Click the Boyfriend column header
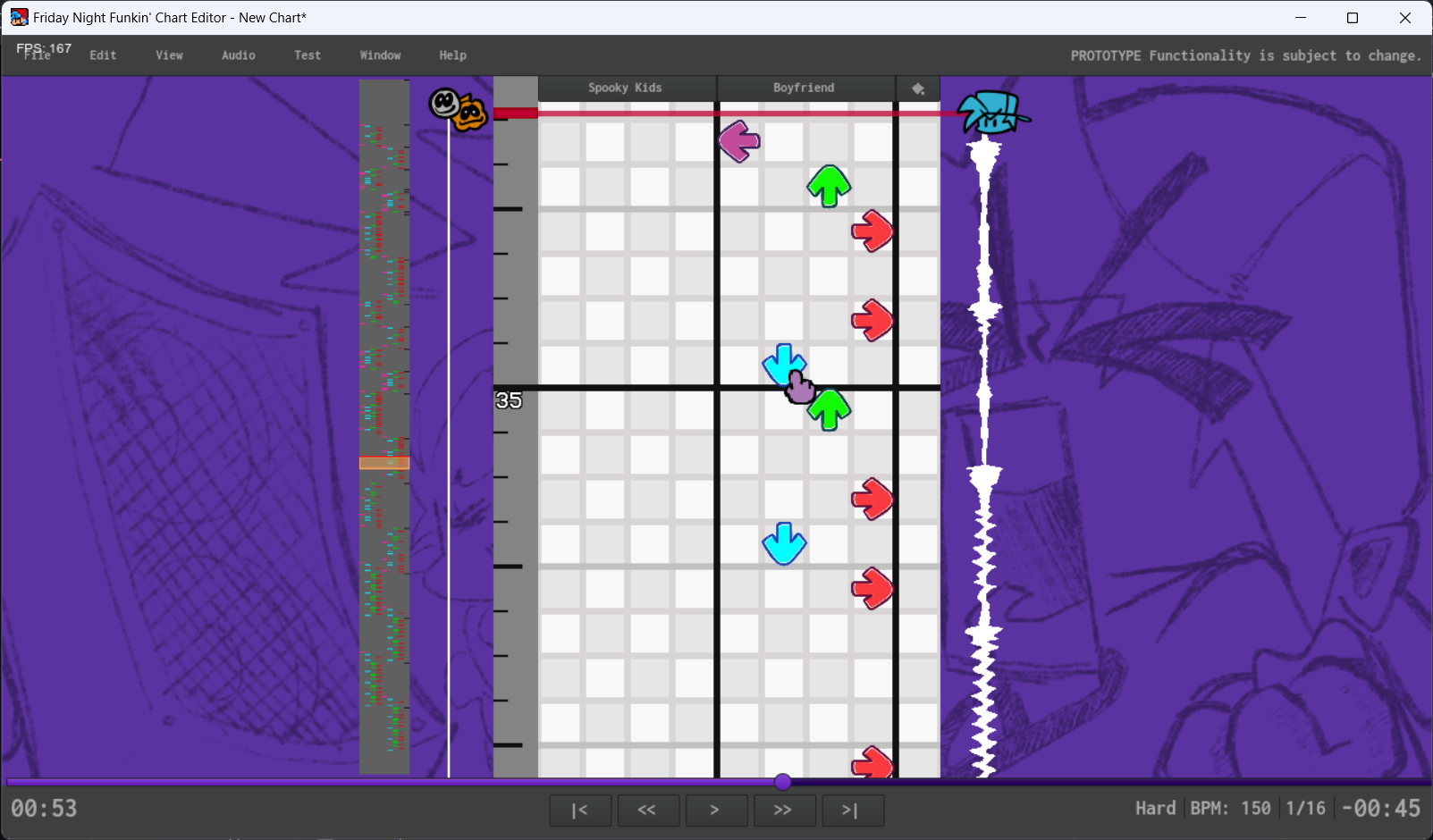The width and height of the screenshot is (1433, 840). click(805, 88)
